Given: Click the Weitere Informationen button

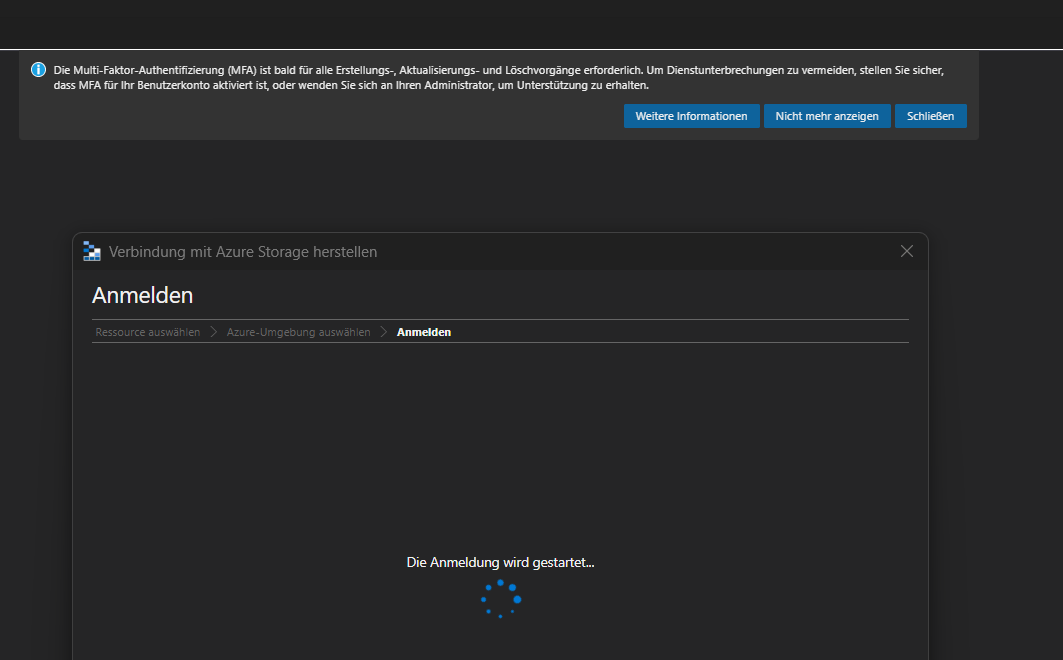Looking at the screenshot, I should pyautogui.click(x=691, y=116).
